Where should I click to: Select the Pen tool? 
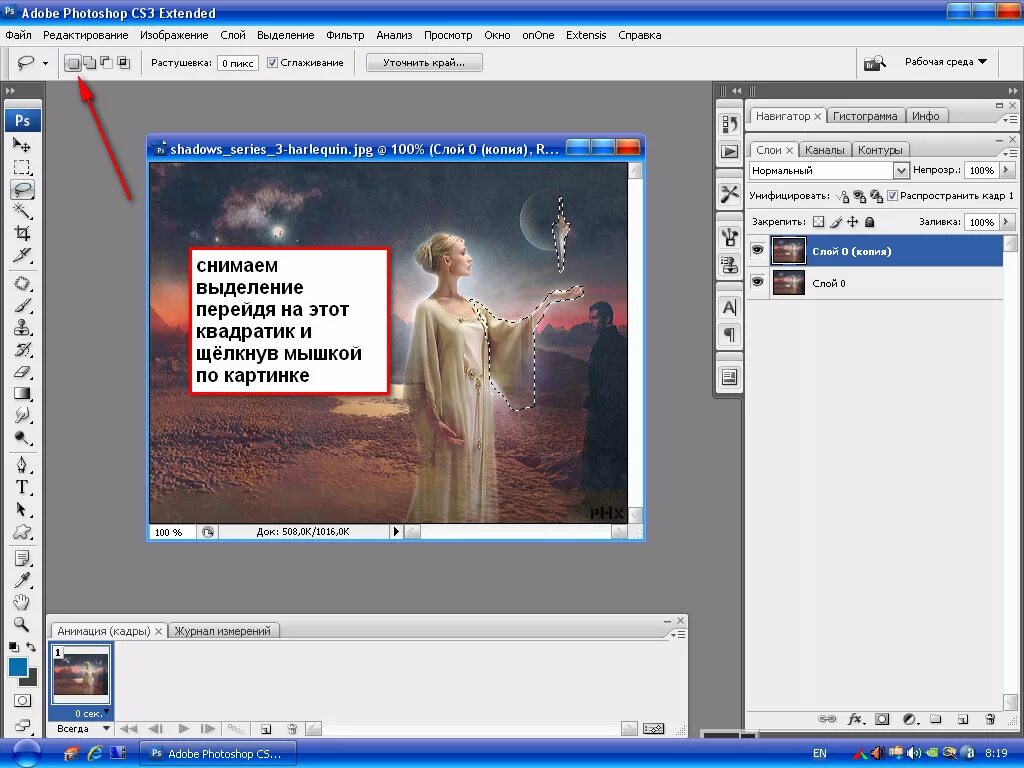pos(22,465)
